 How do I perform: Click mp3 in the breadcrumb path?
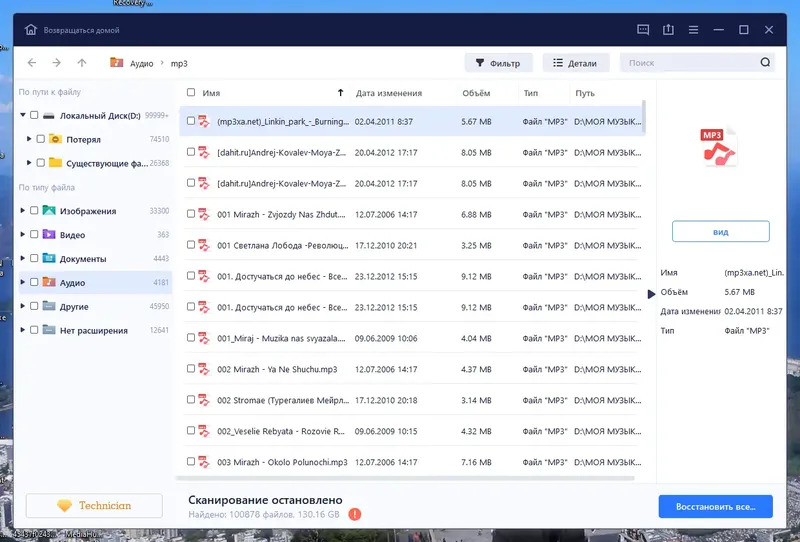tap(179, 63)
